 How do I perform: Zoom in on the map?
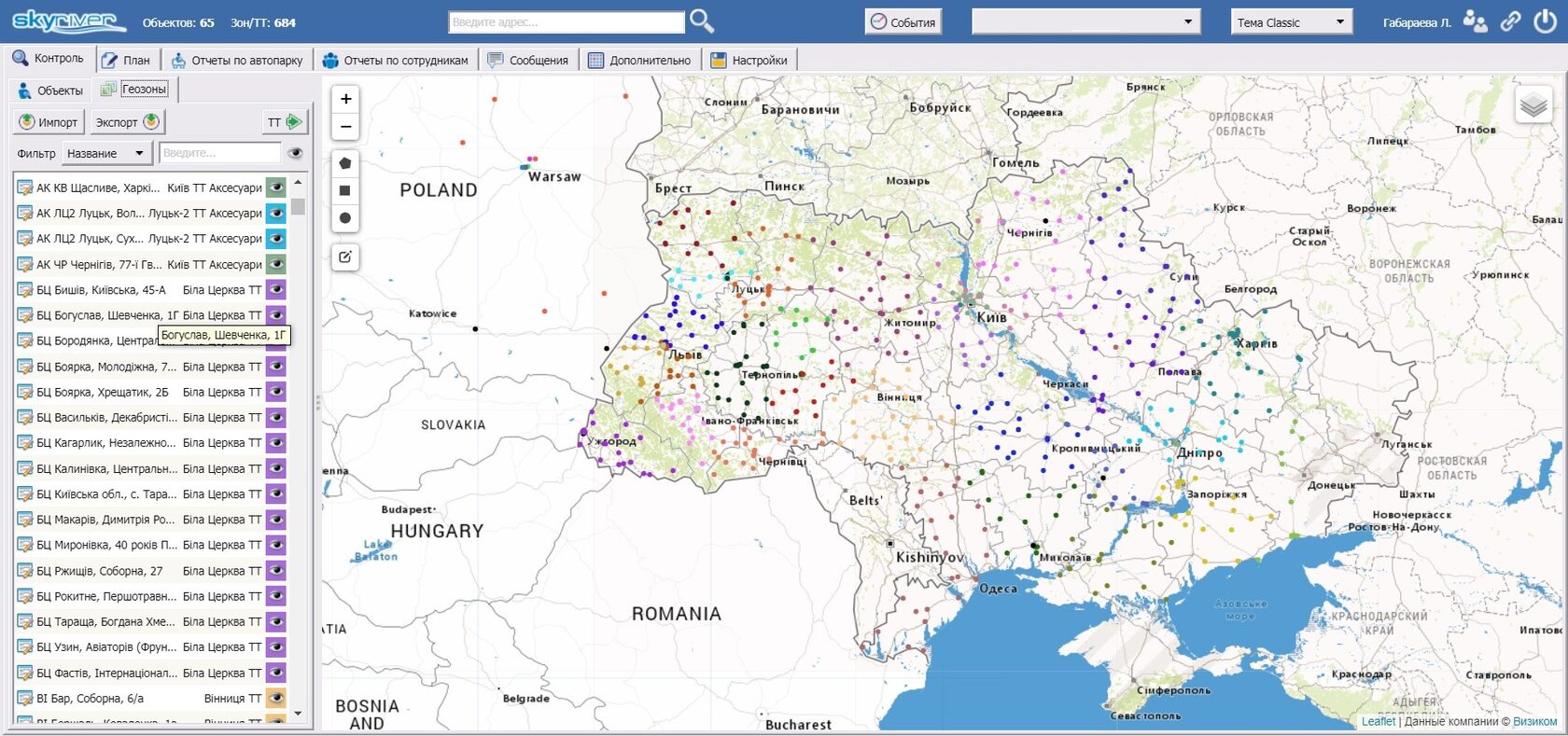point(345,99)
